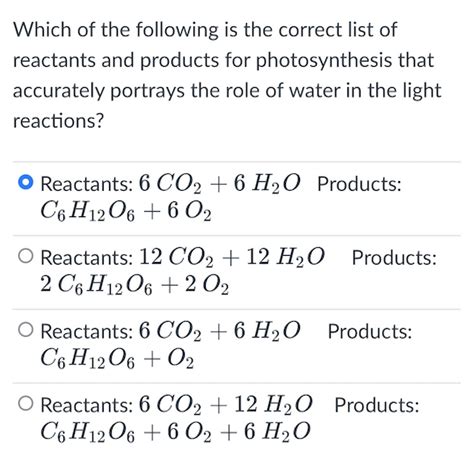The height and width of the screenshot is (466, 474).
Task: Click the Products: label in the third answer
Action: (370, 331)
